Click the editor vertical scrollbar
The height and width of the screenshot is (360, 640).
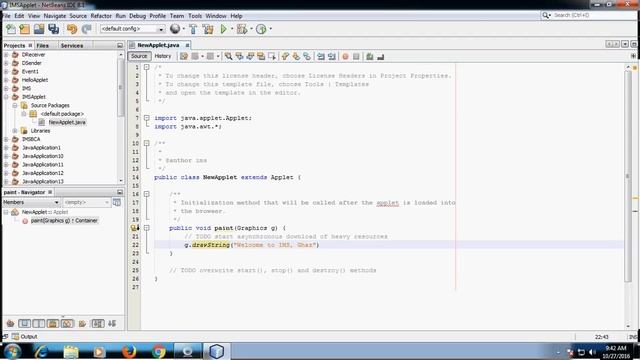(628, 176)
